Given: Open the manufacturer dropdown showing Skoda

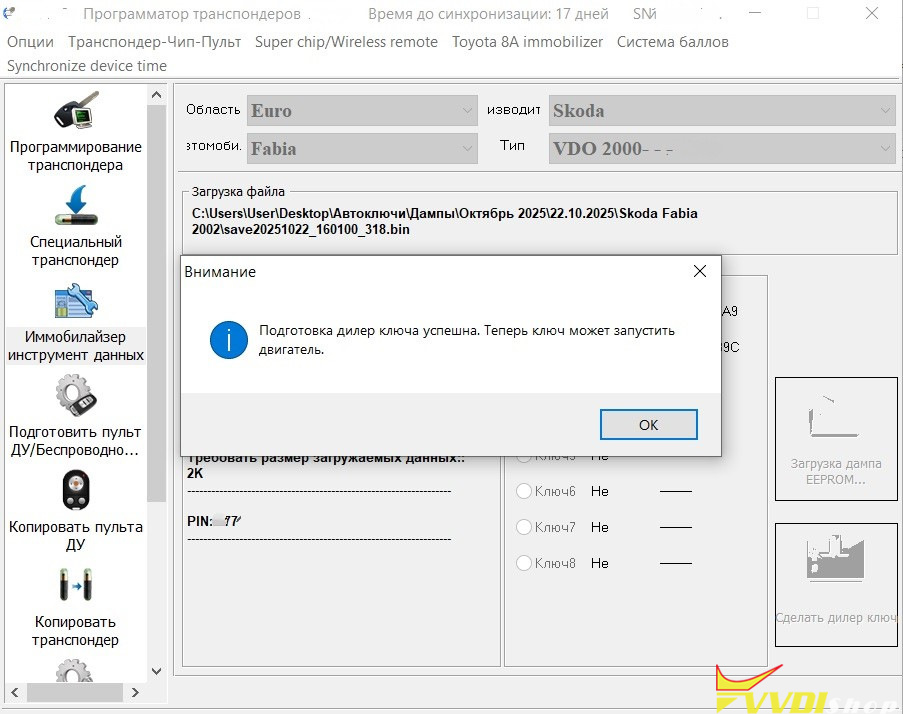Looking at the screenshot, I should tap(721, 111).
